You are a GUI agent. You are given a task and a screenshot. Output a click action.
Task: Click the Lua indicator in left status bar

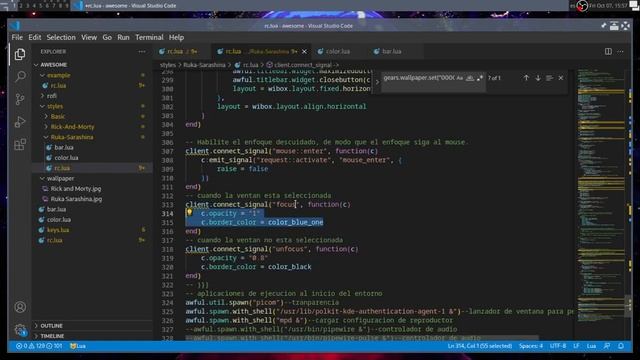coord(78,346)
